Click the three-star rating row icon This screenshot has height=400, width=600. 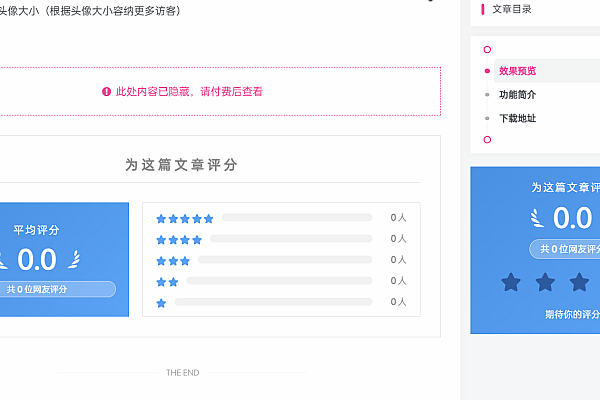click(x=173, y=261)
